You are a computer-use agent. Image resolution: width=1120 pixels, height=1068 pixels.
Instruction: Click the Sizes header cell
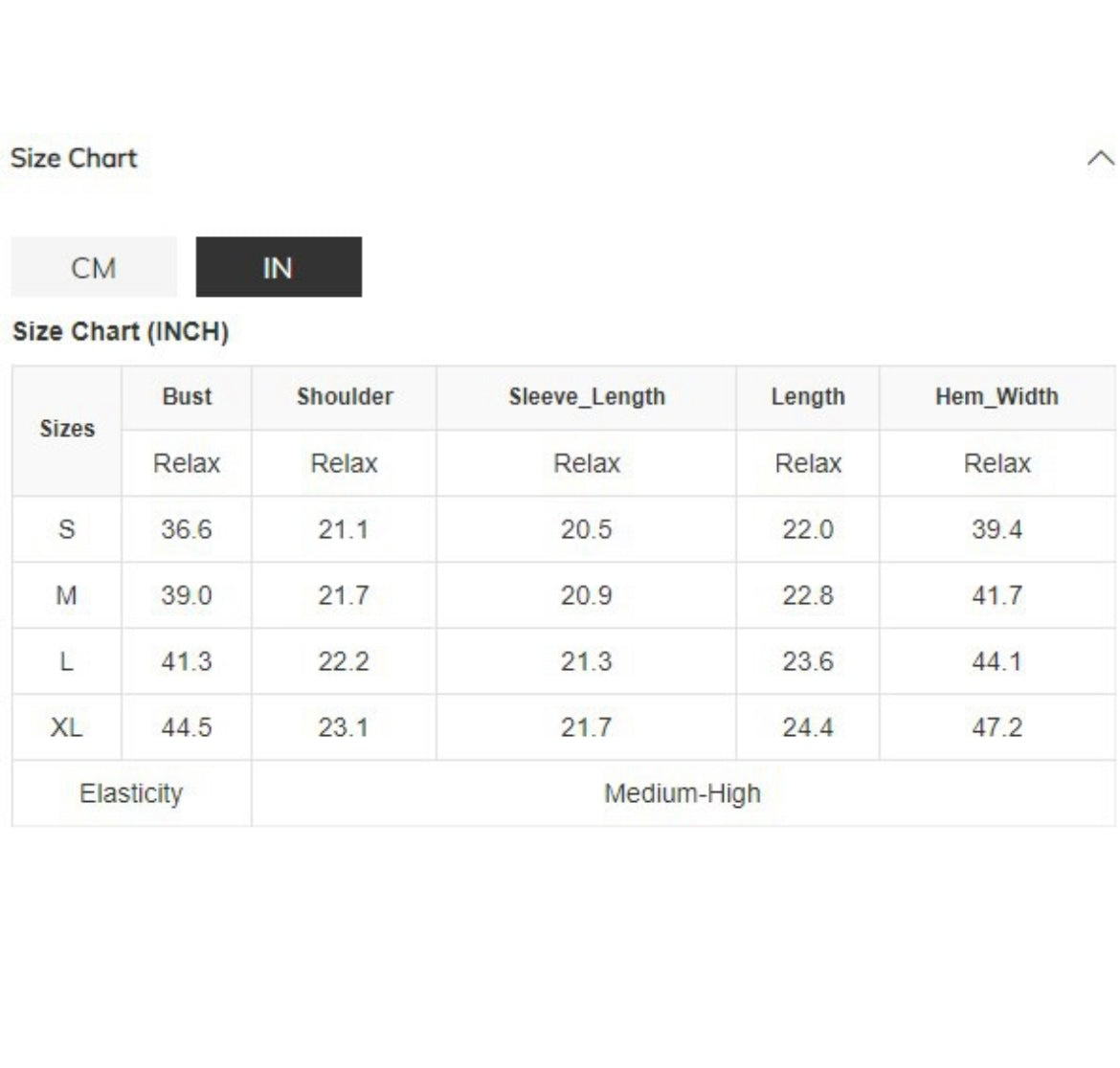(x=67, y=429)
